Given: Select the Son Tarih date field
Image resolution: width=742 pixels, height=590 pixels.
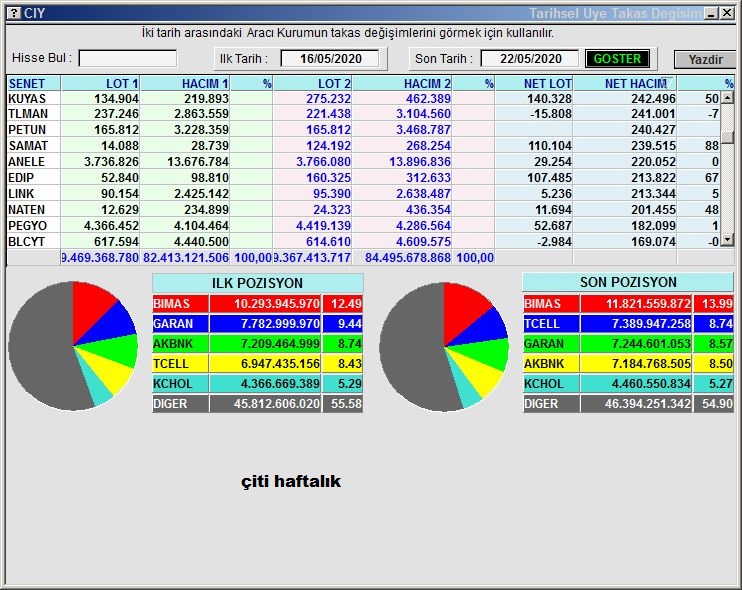Looking at the screenshot, I should 530,59.
